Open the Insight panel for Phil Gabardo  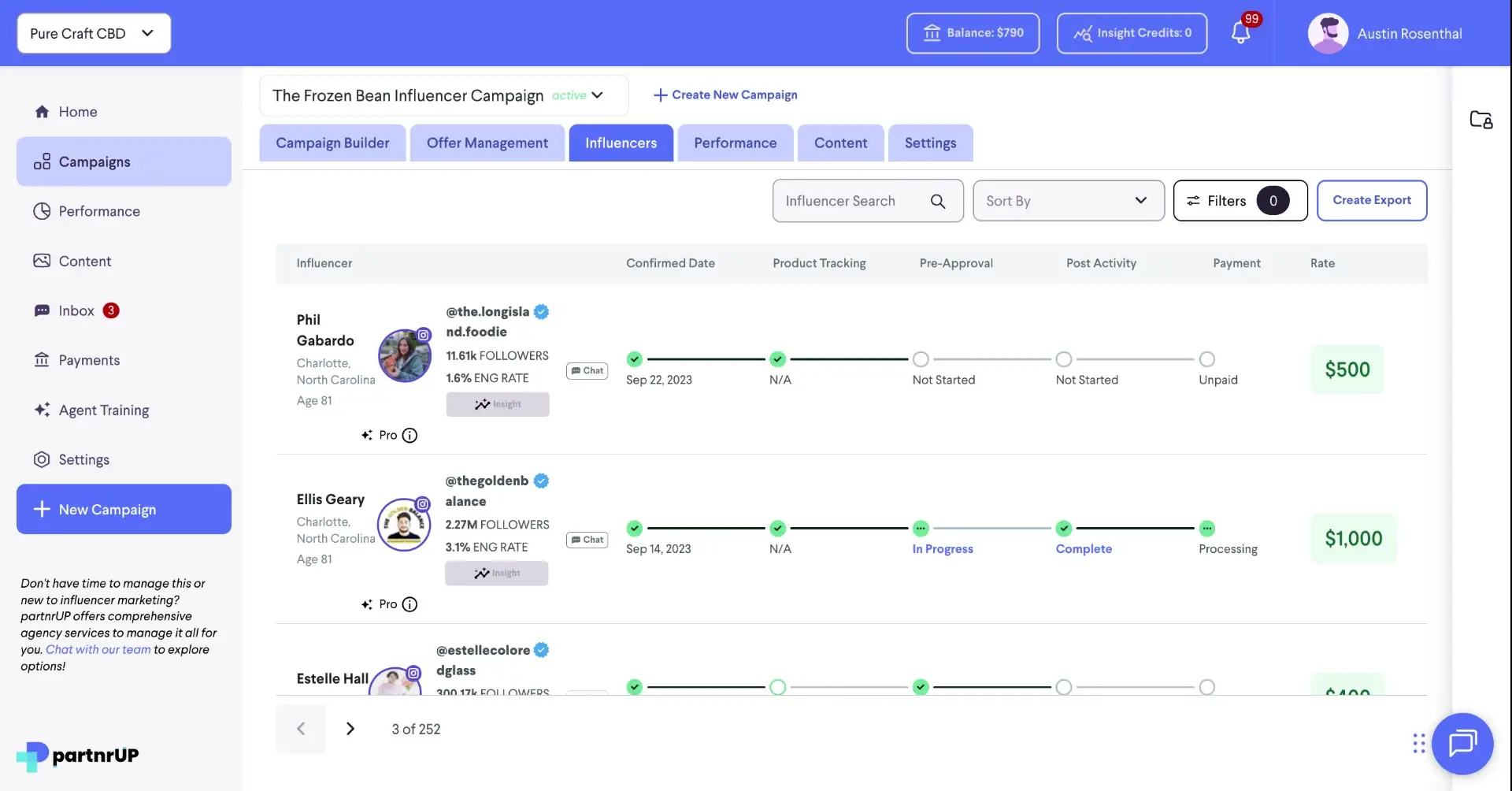click(497, 403)
